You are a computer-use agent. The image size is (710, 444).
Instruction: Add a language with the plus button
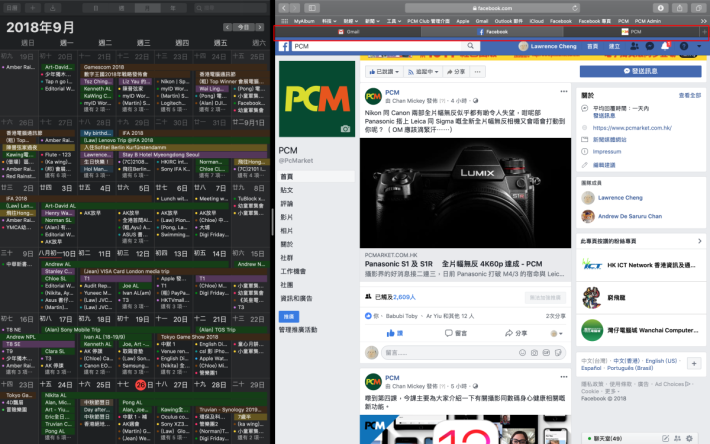[x=694, y=363]
